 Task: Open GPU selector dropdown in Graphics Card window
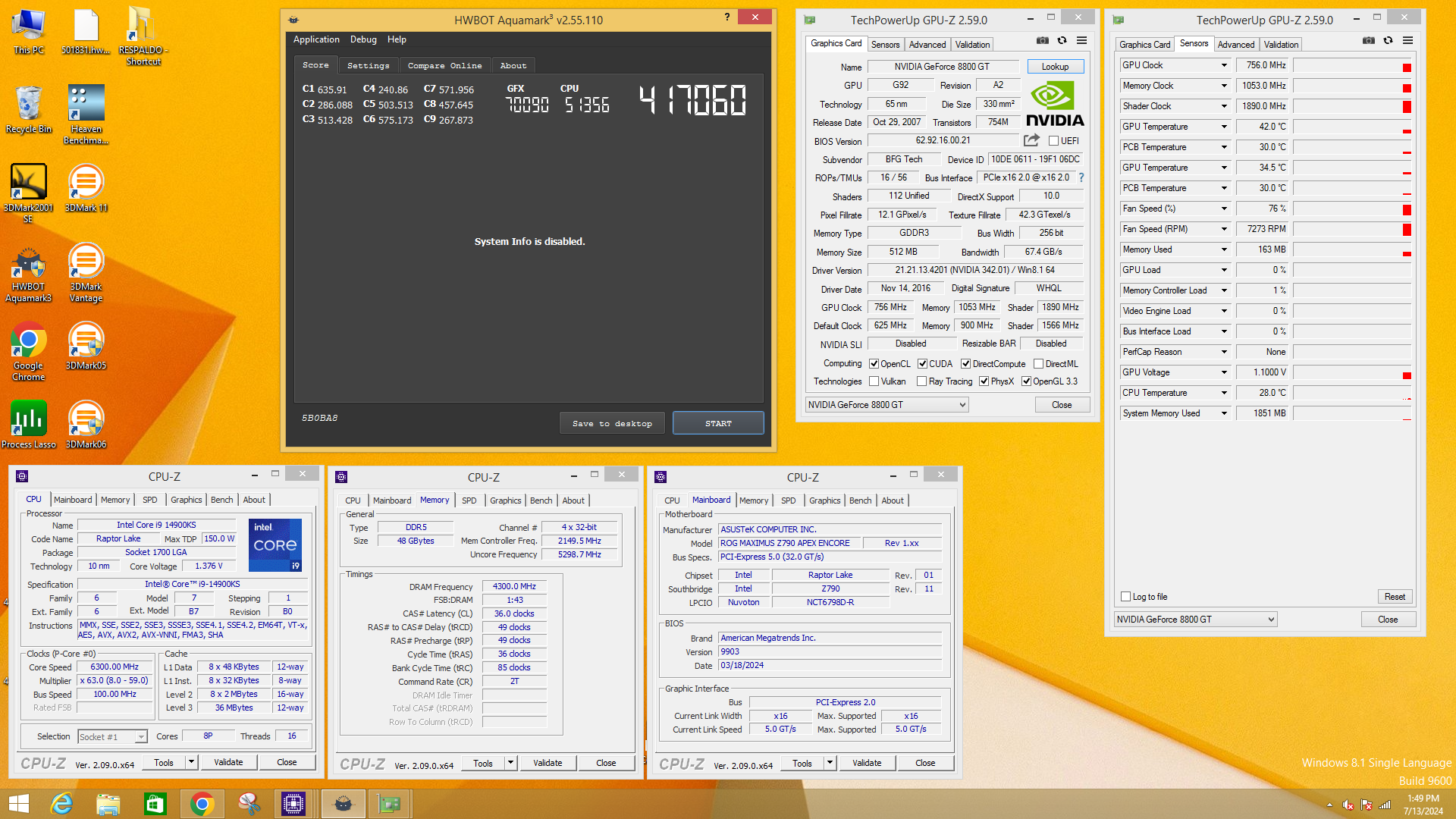coord(886,405)
